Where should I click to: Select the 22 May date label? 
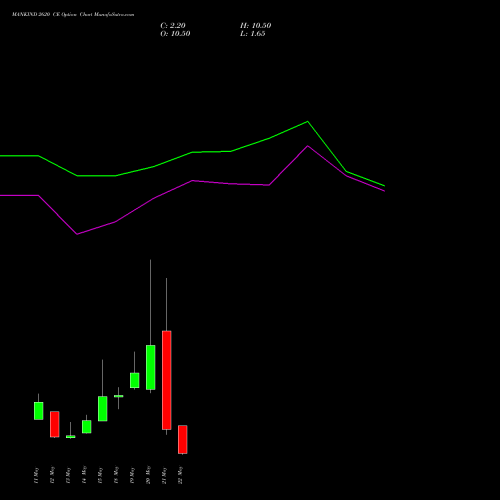[180, 475]
